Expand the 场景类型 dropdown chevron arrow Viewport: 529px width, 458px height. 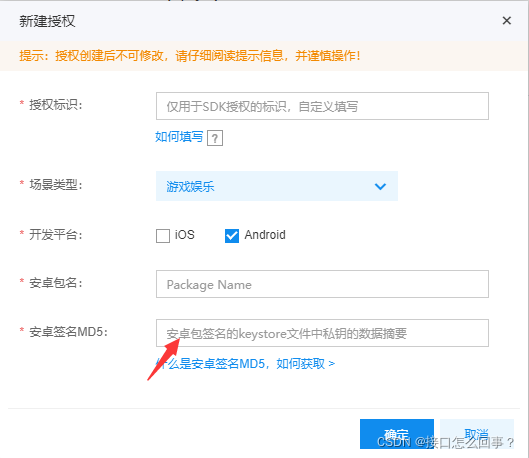click(x=380, y=186)
